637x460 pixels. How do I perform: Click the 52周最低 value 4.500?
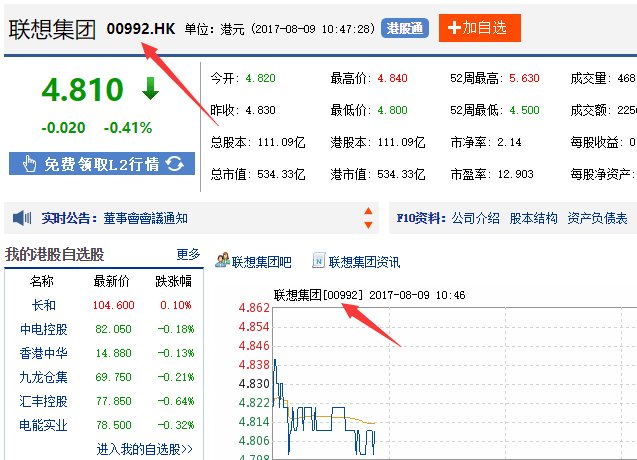point(524,110)
